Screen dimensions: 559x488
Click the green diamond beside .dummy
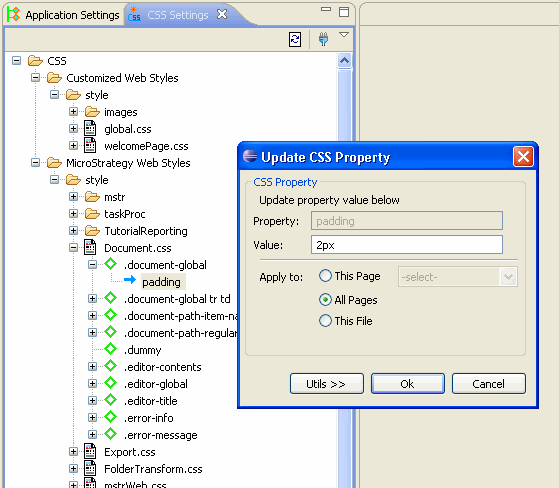tap(111, 349)
